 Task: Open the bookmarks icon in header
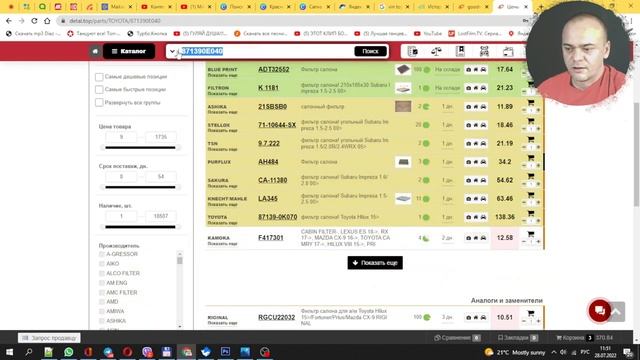[x=460, y=51]
